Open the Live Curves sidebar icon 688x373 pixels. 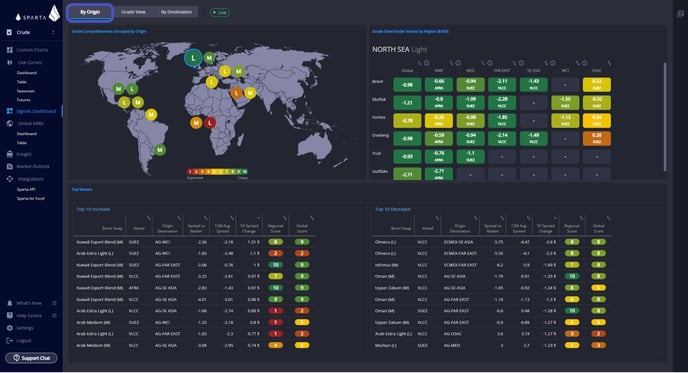coord(10,62)
